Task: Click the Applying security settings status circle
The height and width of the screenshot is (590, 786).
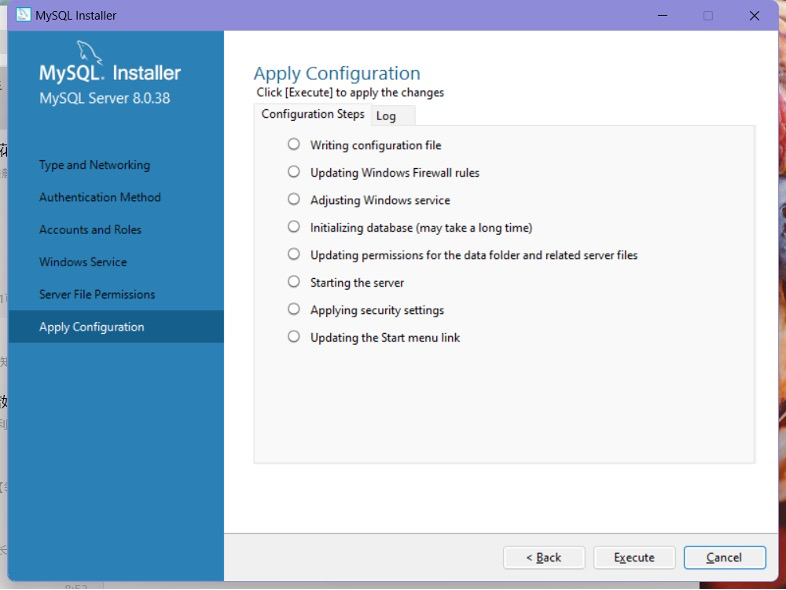Action: pyautogui.click(x=294, y=310)
